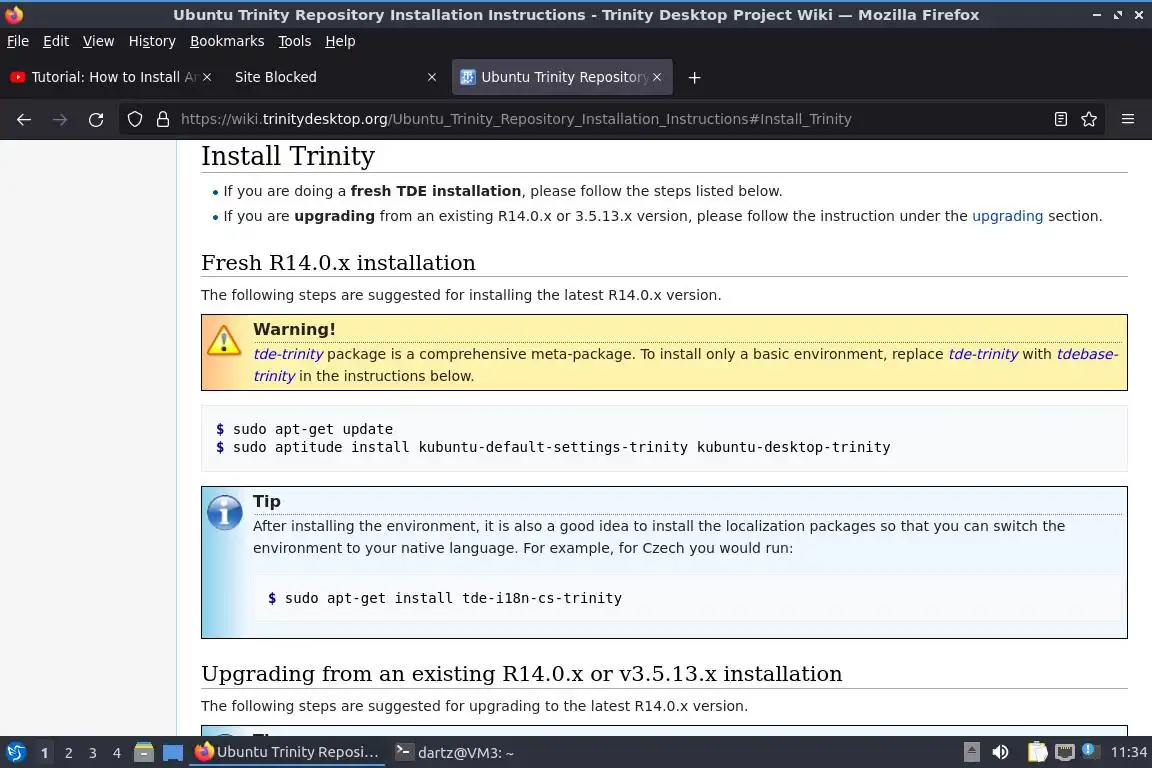Click the tdebase-trinity link

point(1087,354)
